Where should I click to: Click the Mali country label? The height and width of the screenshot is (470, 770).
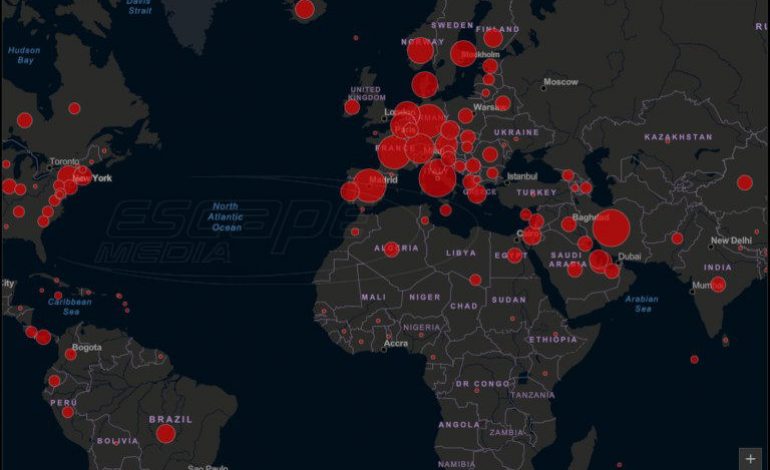(374, 297)
